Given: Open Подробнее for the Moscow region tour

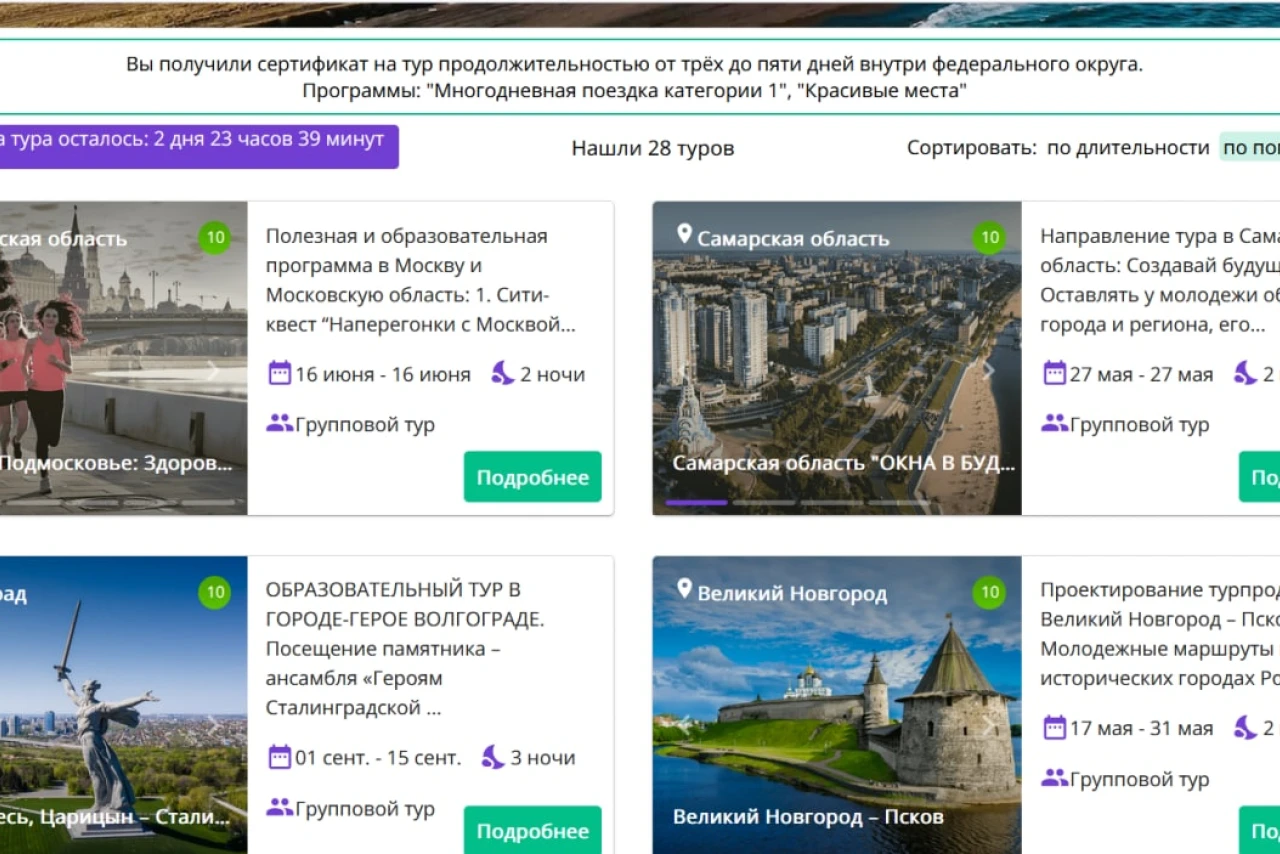Looking at the screenshot, I should click(x=533, y=477).
